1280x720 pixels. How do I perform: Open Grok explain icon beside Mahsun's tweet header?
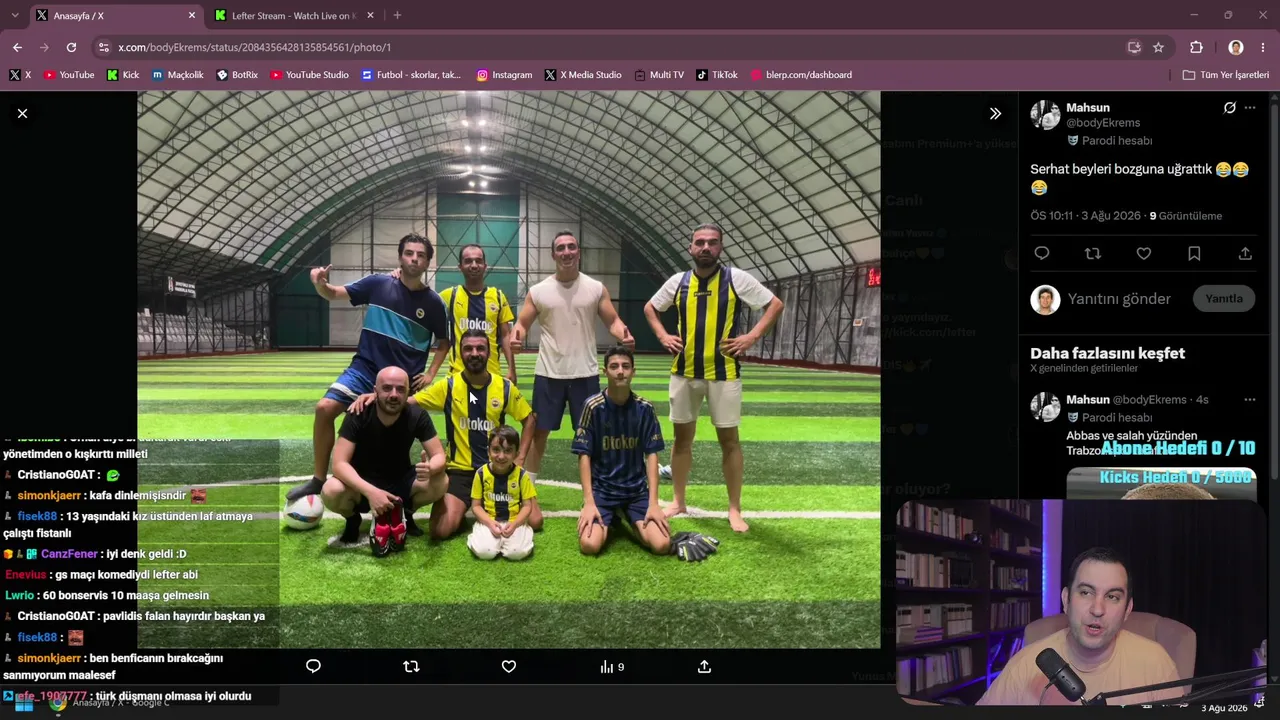pos(1229,108)
